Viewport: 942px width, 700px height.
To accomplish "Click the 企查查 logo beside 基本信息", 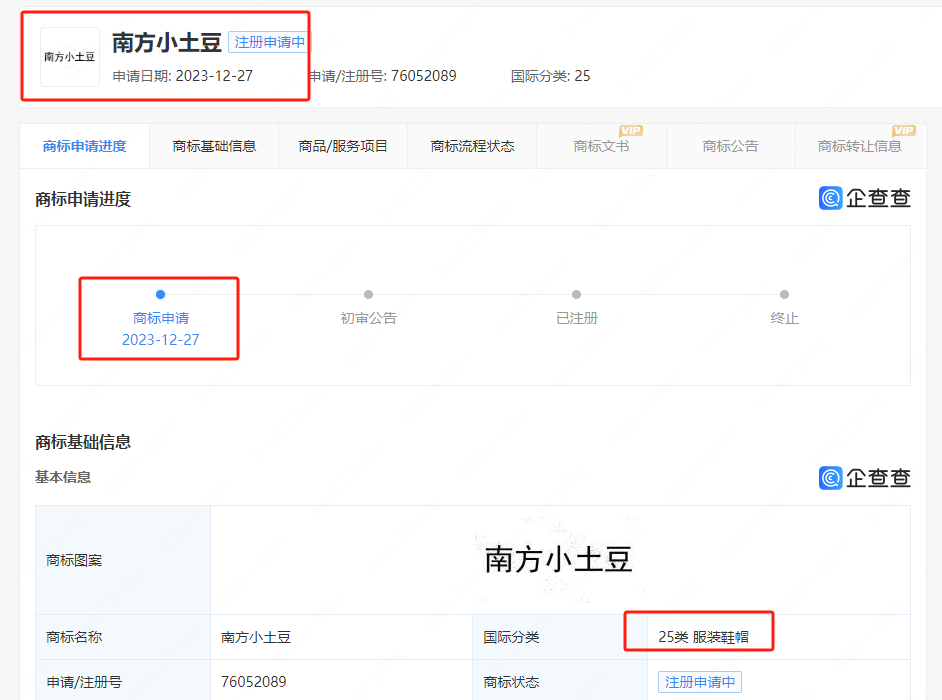I will [865, 478].
